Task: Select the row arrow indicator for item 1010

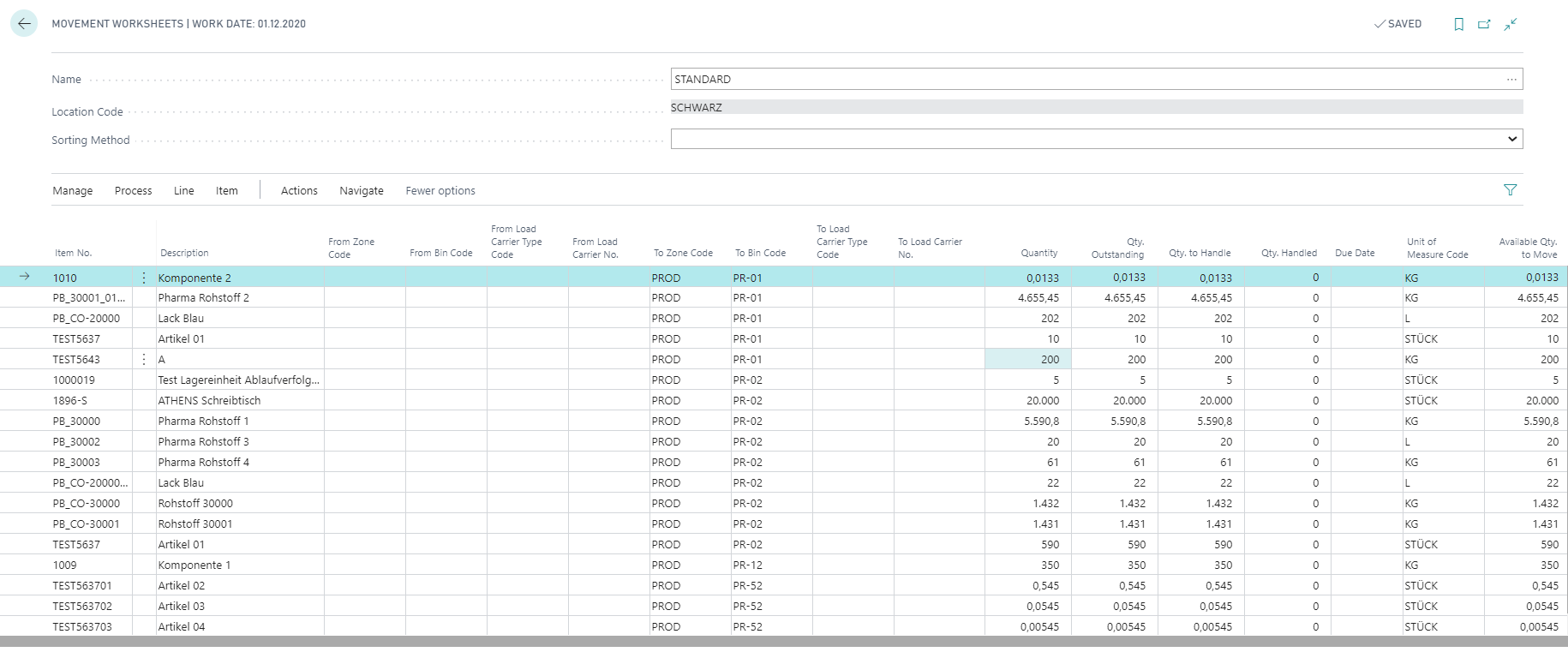Action: point(24,277)
